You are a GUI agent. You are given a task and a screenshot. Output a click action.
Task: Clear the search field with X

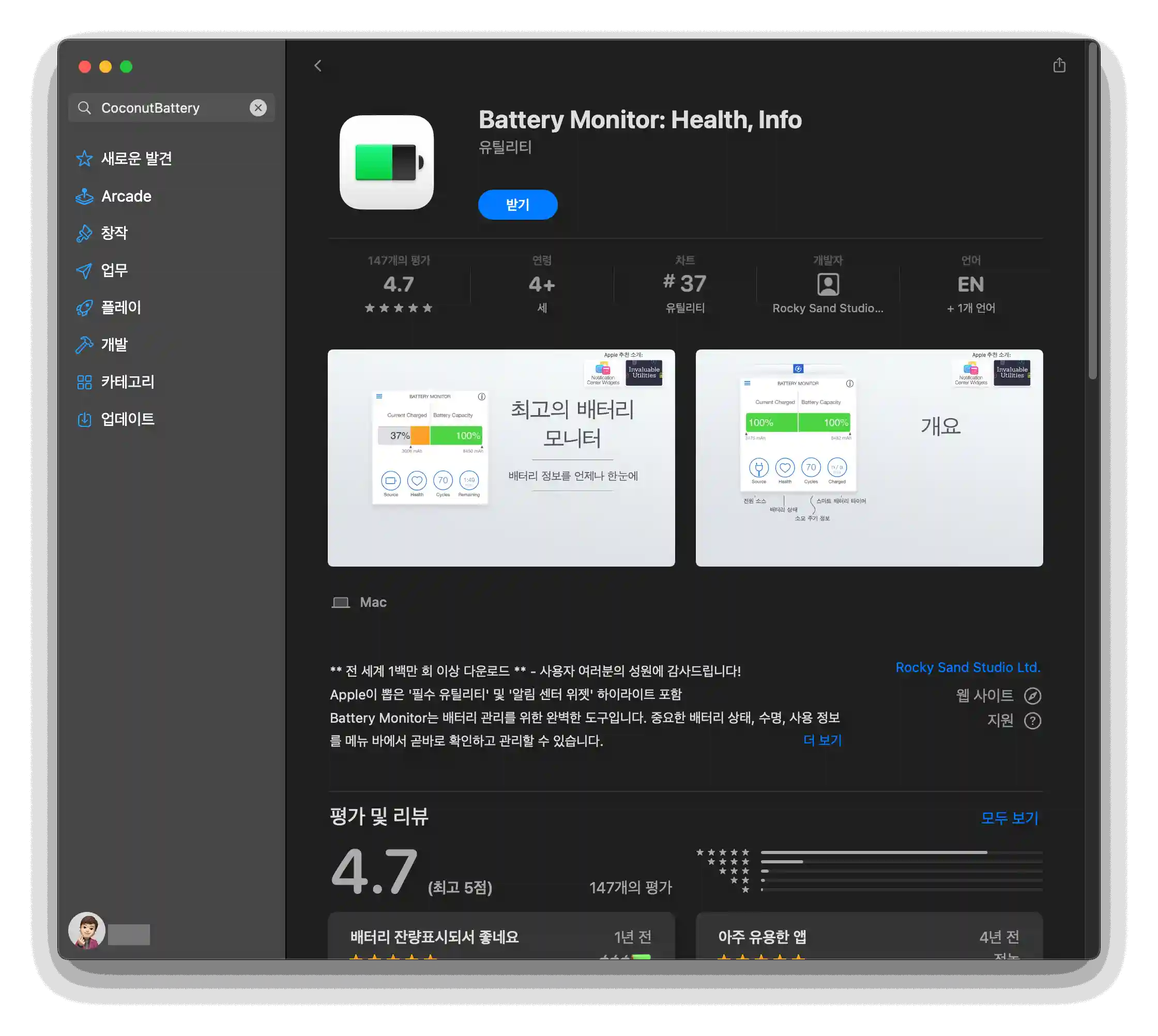(258, 108)
